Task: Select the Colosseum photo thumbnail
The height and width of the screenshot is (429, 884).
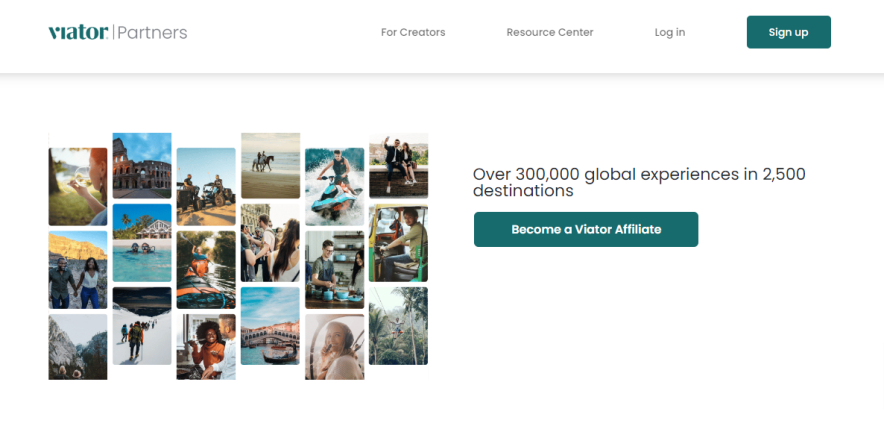Action: [142, 165]
